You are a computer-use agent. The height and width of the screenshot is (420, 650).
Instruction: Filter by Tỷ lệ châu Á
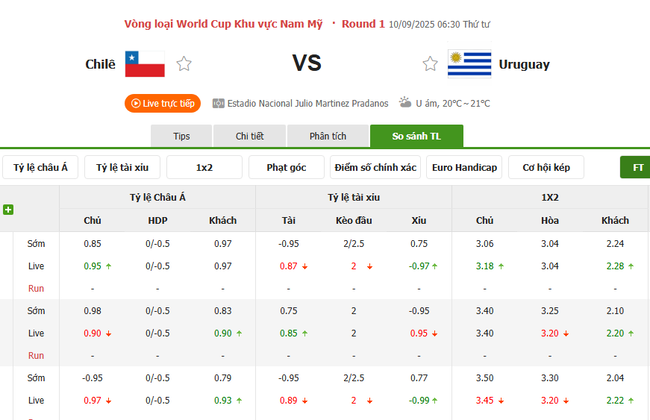[41, 167]
